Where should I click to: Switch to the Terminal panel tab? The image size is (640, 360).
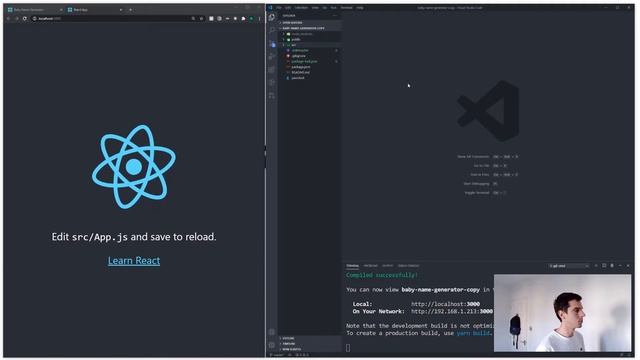[353, 266]
